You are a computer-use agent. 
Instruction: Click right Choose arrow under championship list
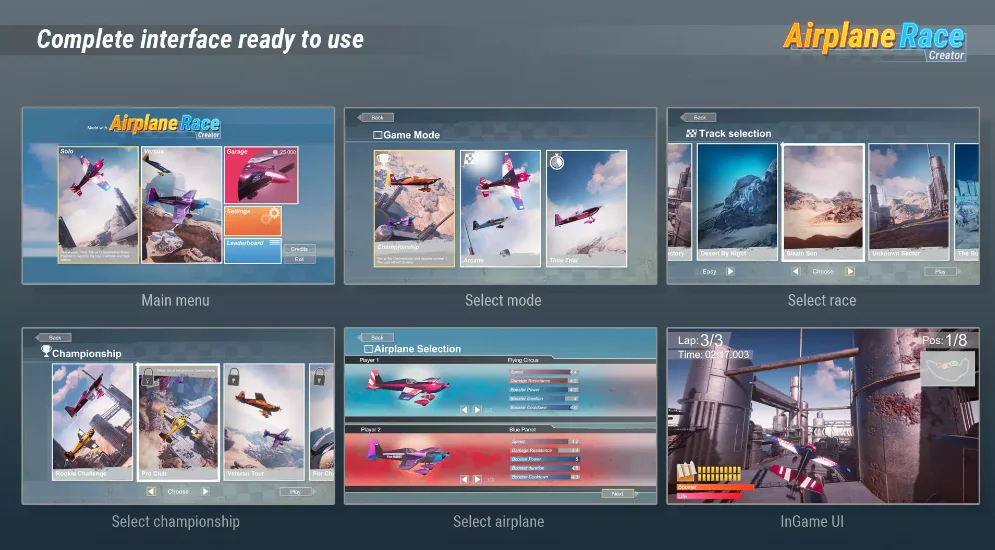tap(205, 492)
